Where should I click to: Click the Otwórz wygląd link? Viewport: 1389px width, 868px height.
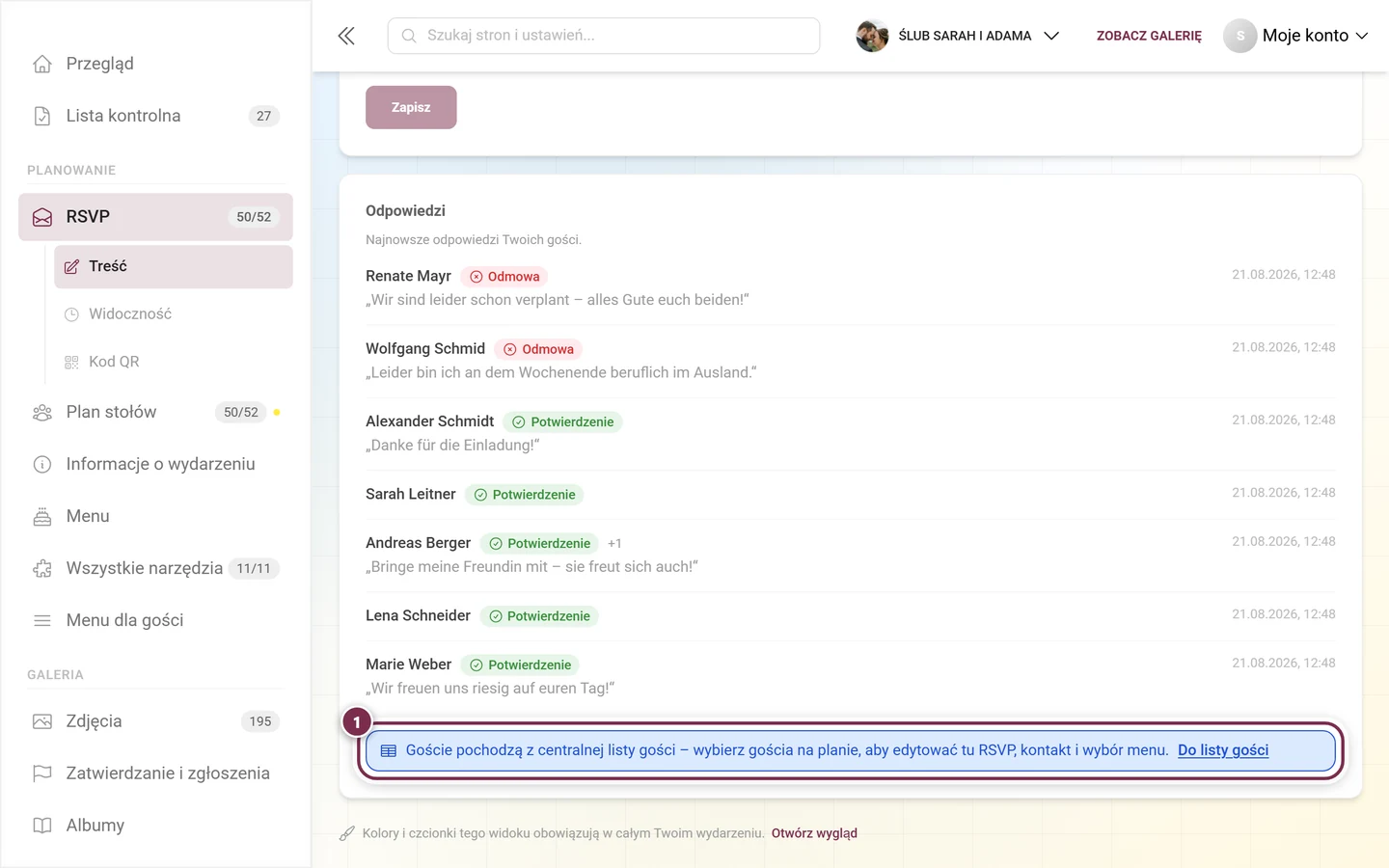pos(814,833)
